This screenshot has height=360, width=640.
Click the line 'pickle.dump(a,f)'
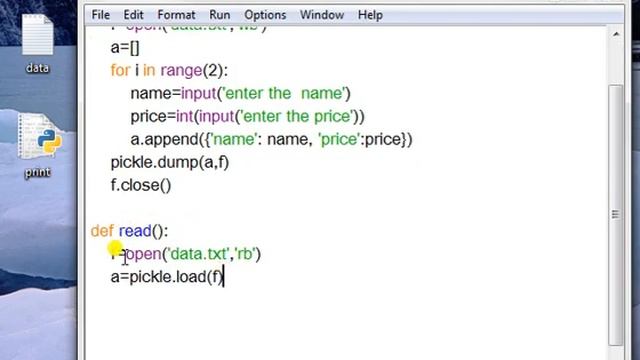point(170,162)
